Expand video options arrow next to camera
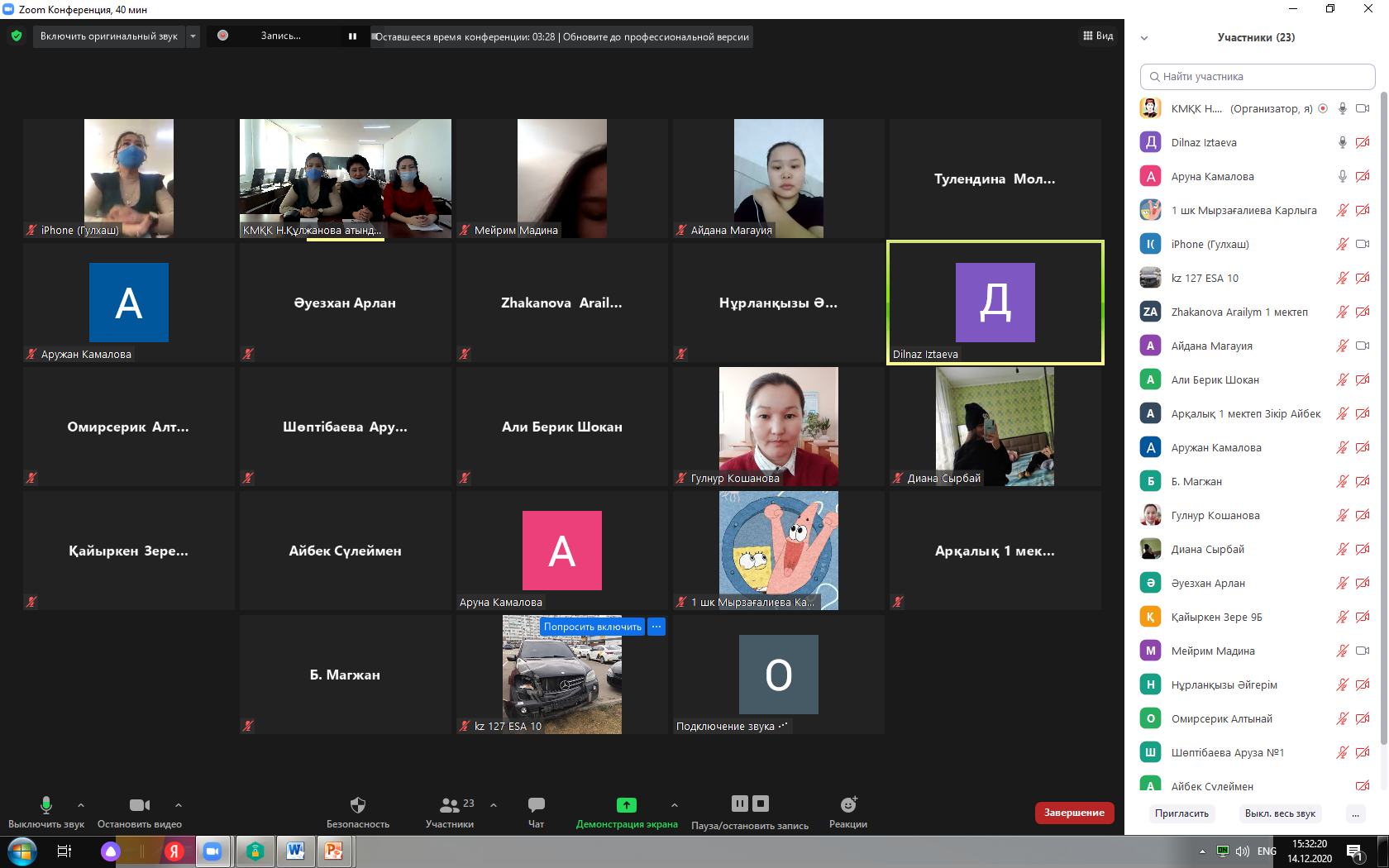 [179, 804]
